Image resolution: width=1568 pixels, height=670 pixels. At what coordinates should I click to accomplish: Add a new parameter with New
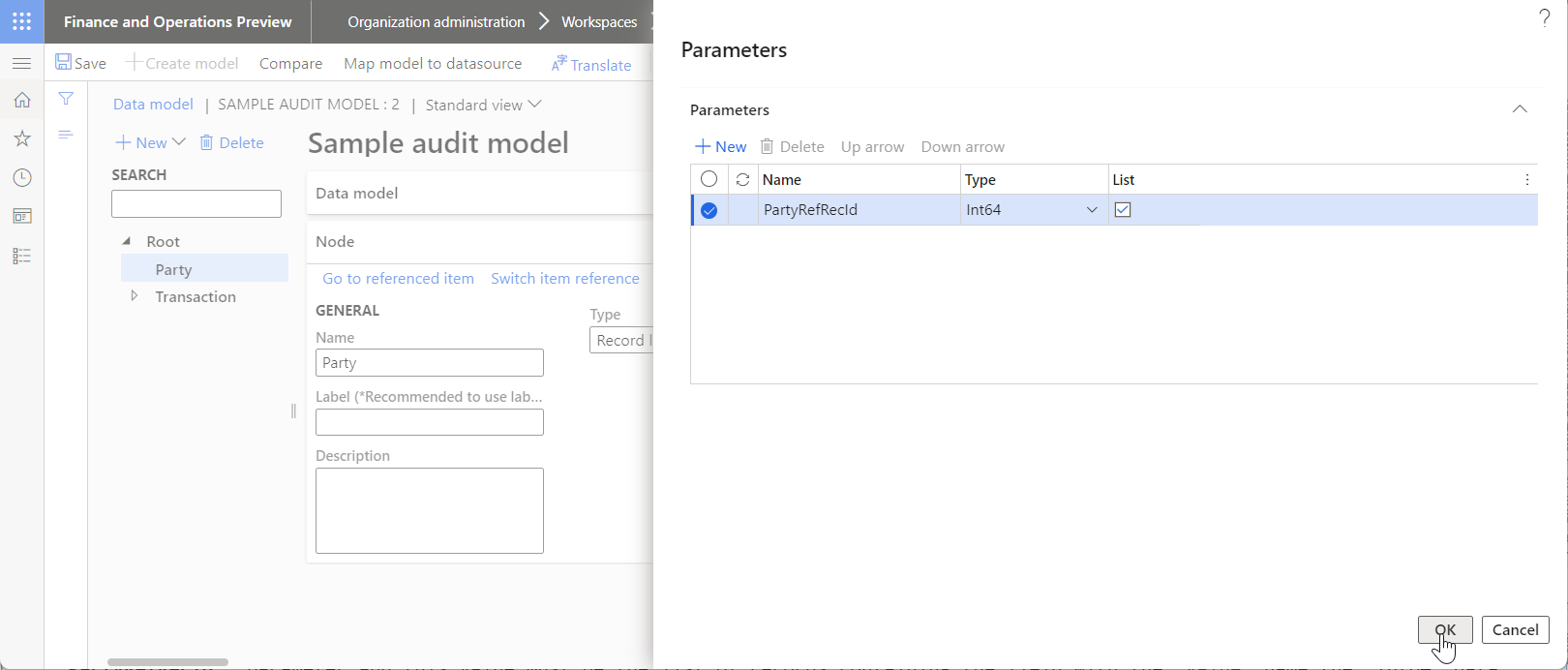tap(721, 146)
